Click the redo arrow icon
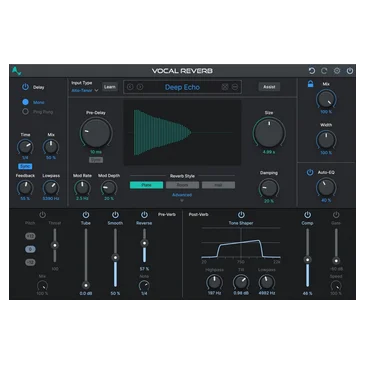This screenshot has height=365, width=365. point(324,71)
